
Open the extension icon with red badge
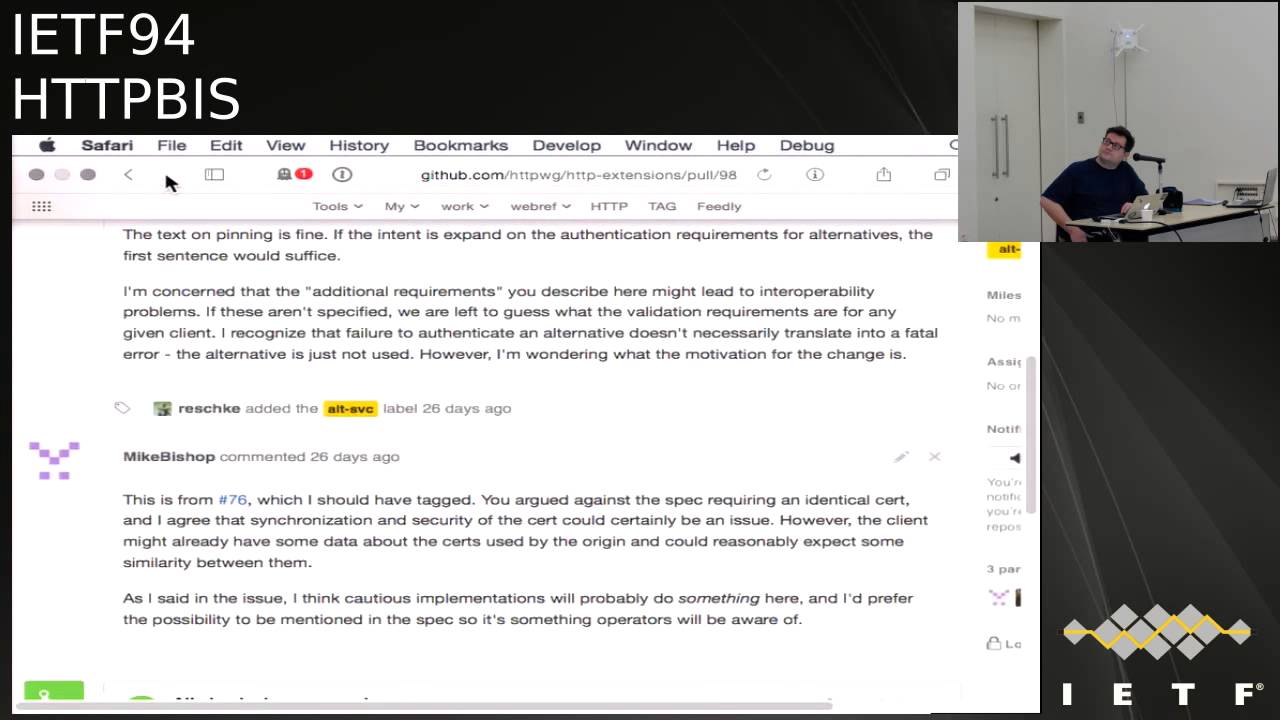294,174
